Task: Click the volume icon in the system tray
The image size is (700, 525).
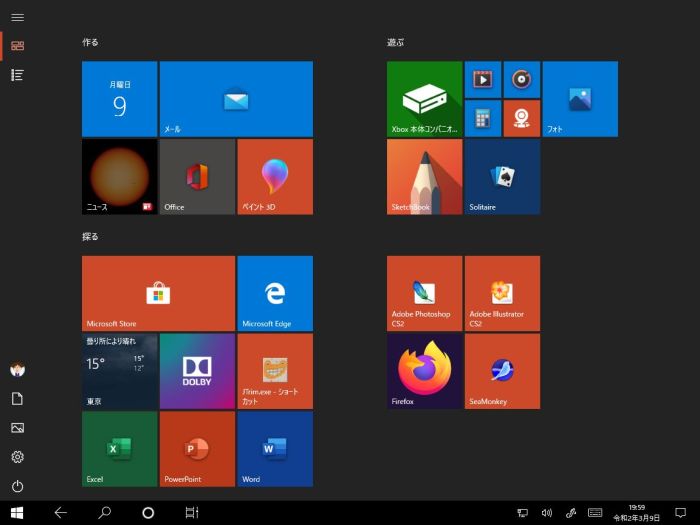Action: pos(546,513)
